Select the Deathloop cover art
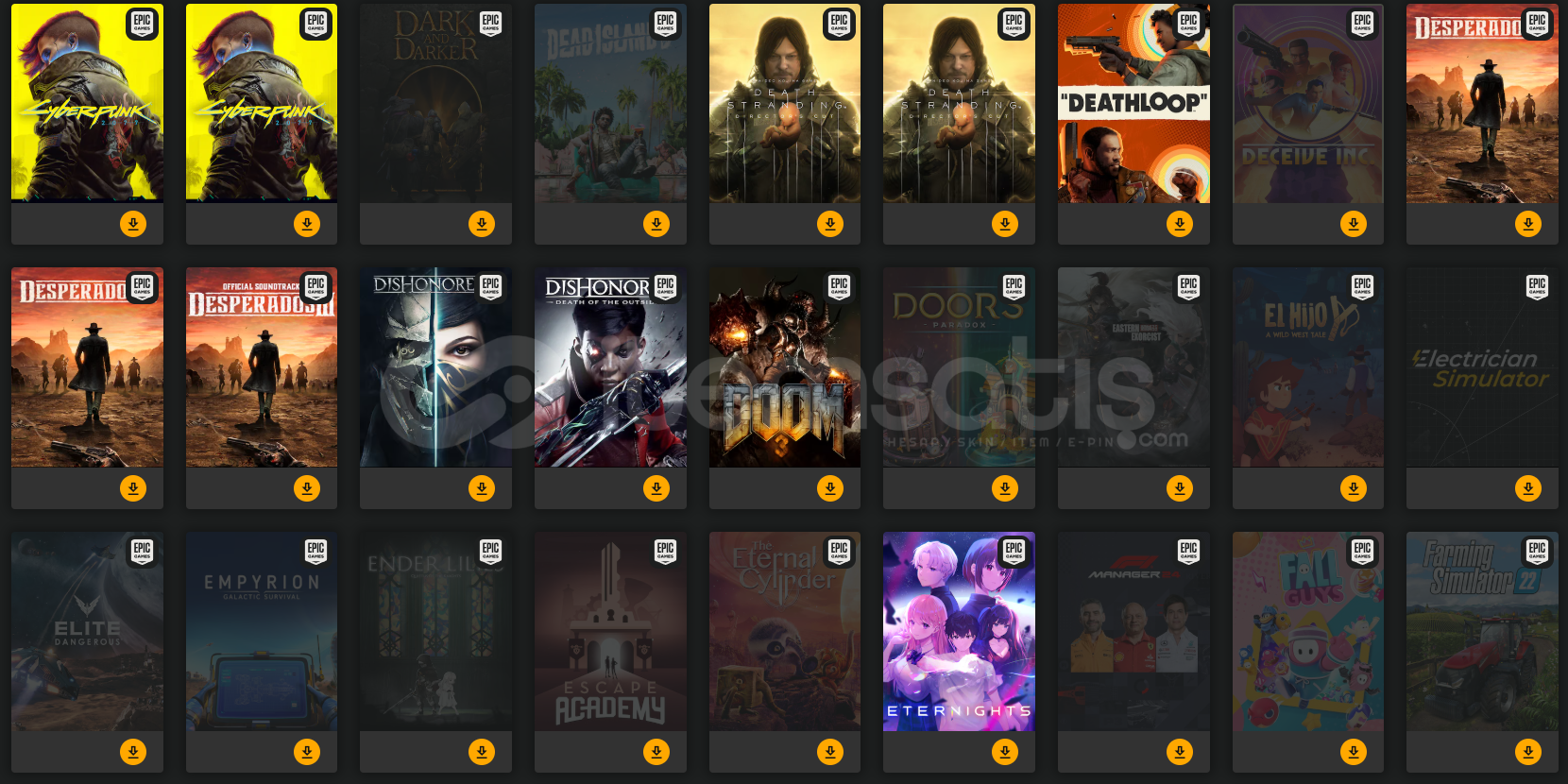This screenshot has width=1568, height=784. pyautogui.click(x=1133, y=104)
